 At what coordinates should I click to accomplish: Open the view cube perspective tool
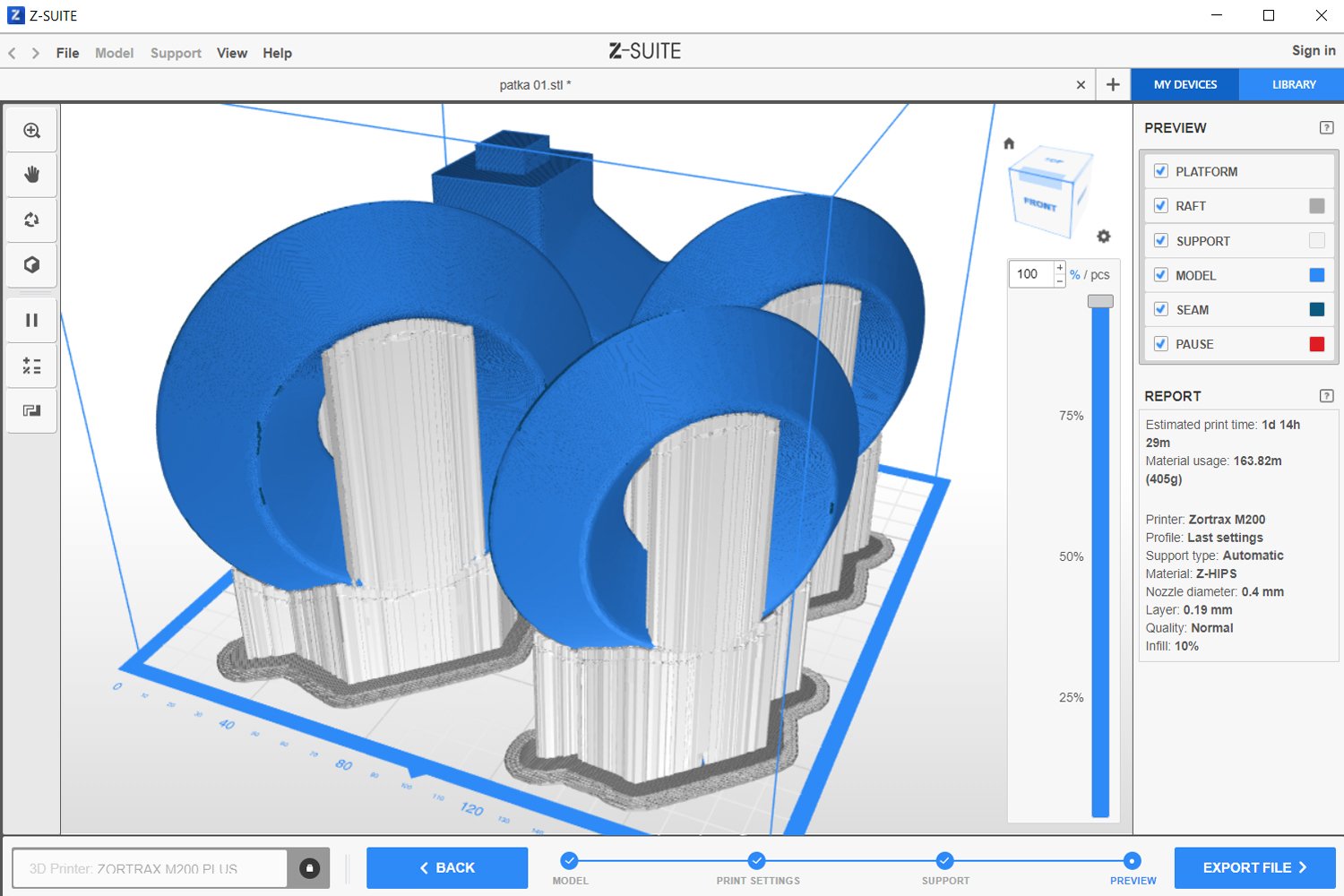click(31, 264)
